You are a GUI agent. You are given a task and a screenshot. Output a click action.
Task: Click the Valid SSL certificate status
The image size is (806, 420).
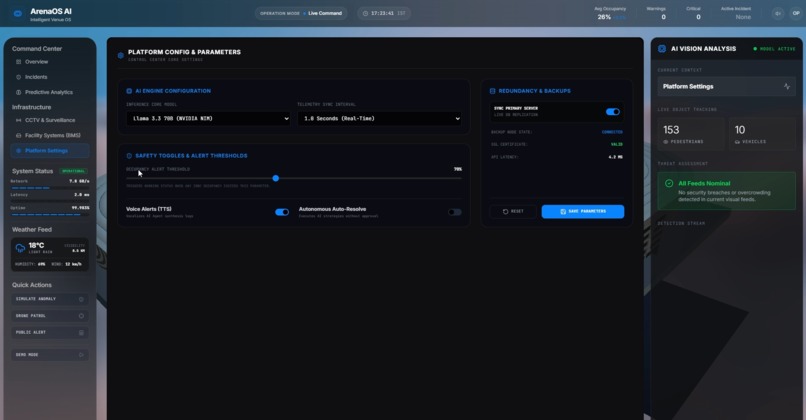[617, 144]
